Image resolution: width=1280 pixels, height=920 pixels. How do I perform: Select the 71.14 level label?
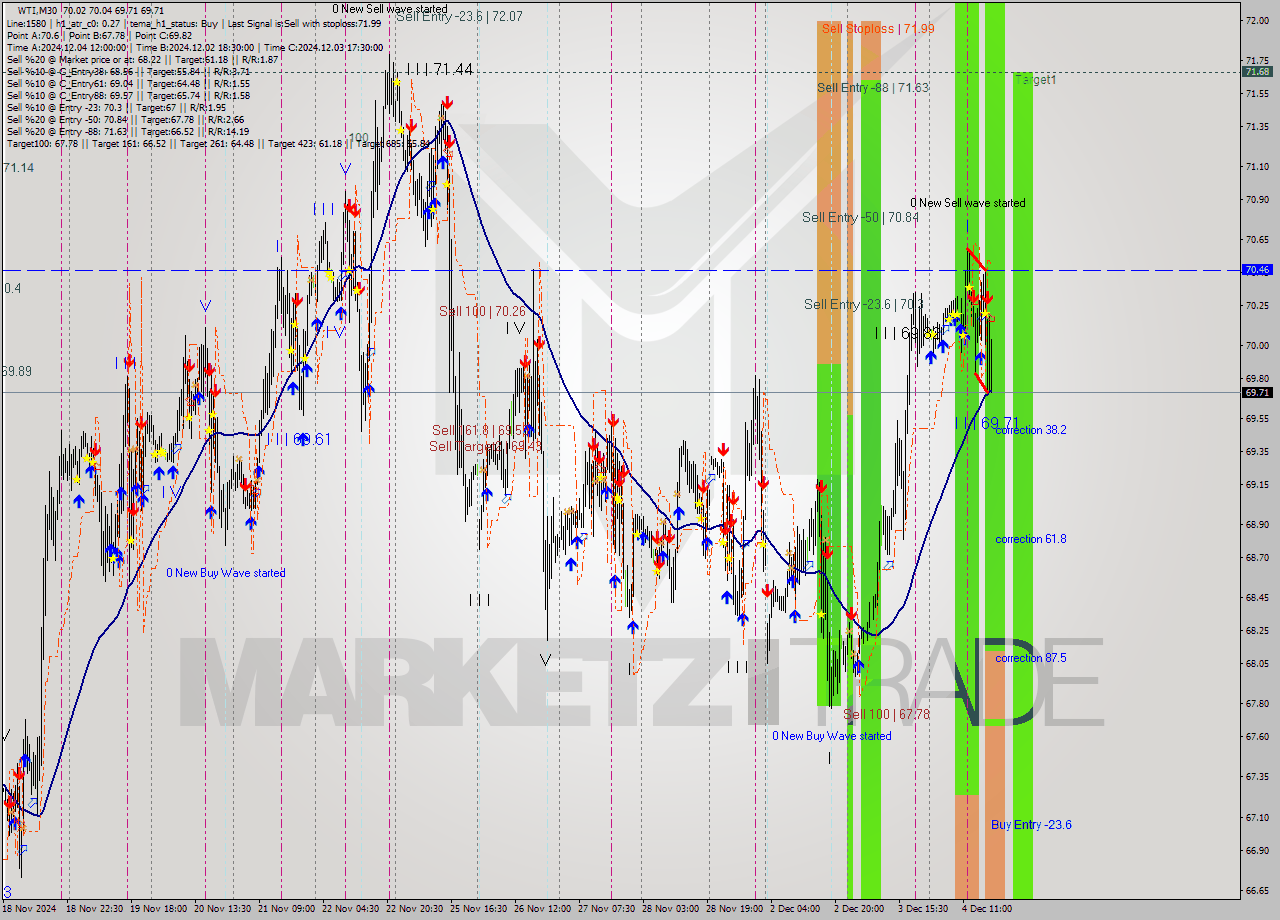18,168
